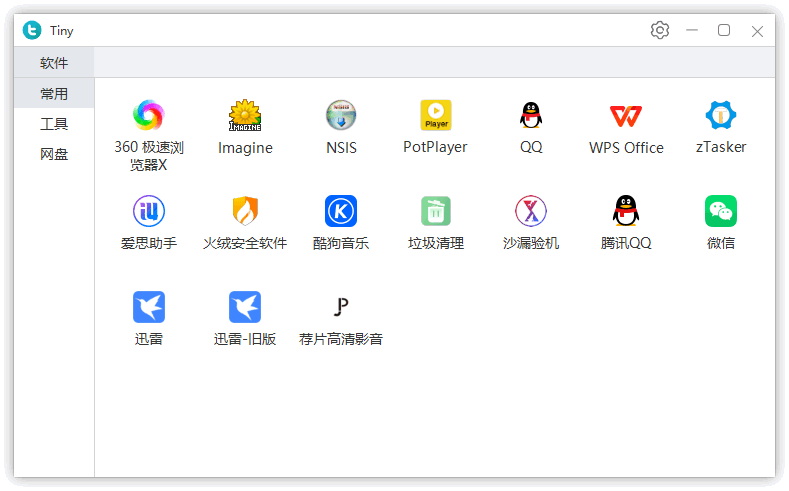
Task: Open 腾讯QQ icon
Action: point(626,211)
